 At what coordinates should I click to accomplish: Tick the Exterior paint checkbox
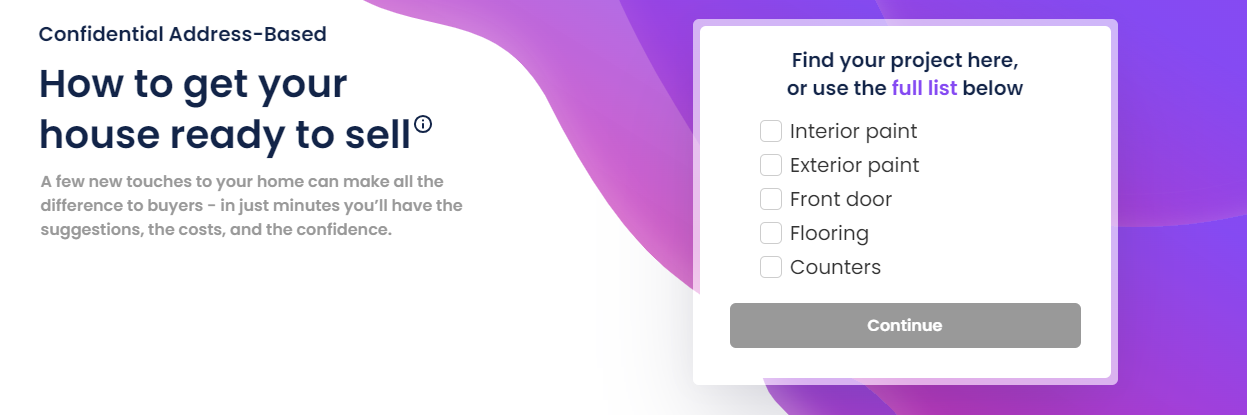tap(770, 165)
